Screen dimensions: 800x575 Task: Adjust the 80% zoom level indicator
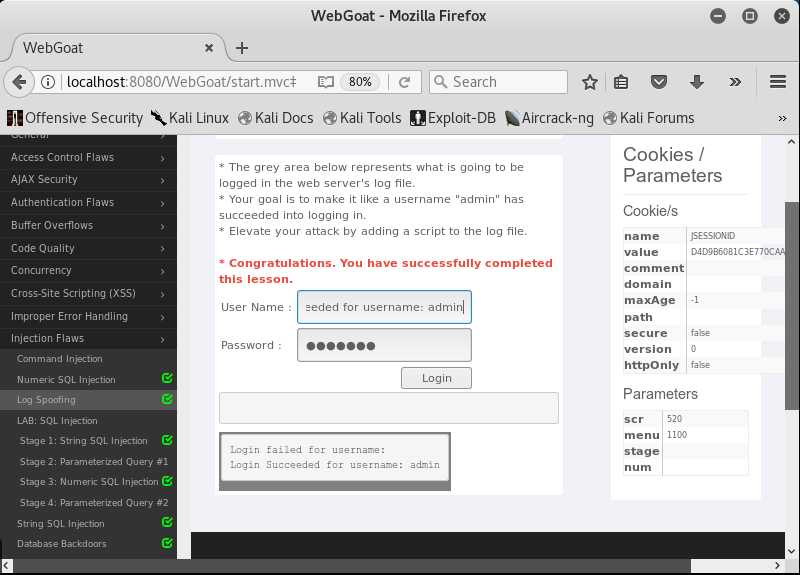[360, 82]
